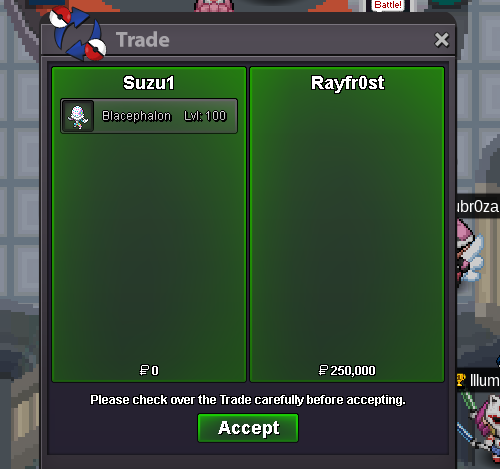The width and height of the screenshot is (500, 469).
Task: Click Suzu1's 0 money offer
Action: (x=149, y=370)
